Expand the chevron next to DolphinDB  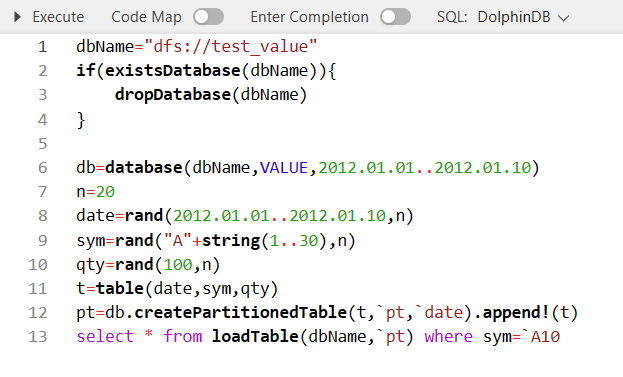[563, 18]
